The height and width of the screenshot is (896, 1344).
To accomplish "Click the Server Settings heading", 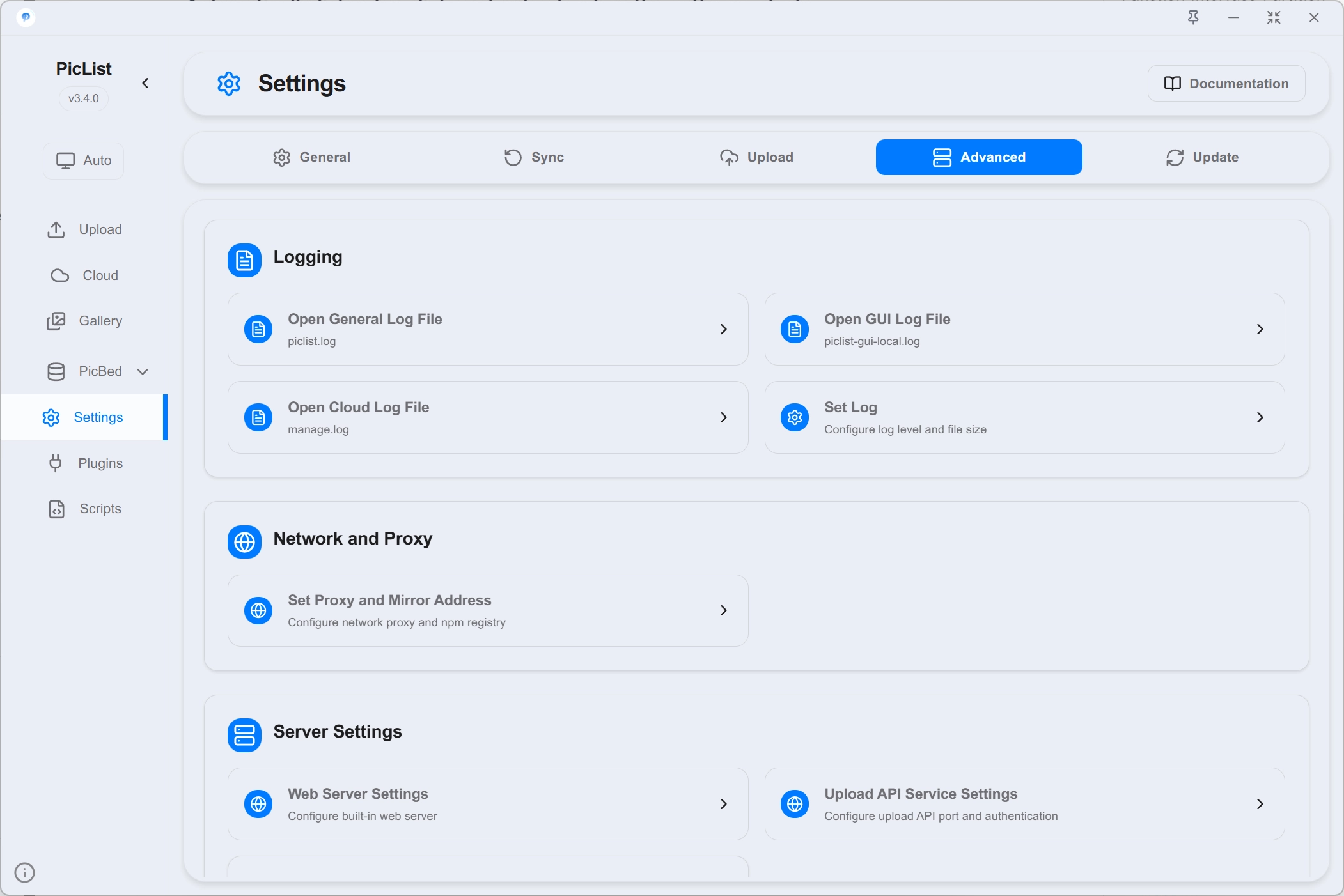I will 338,732.
